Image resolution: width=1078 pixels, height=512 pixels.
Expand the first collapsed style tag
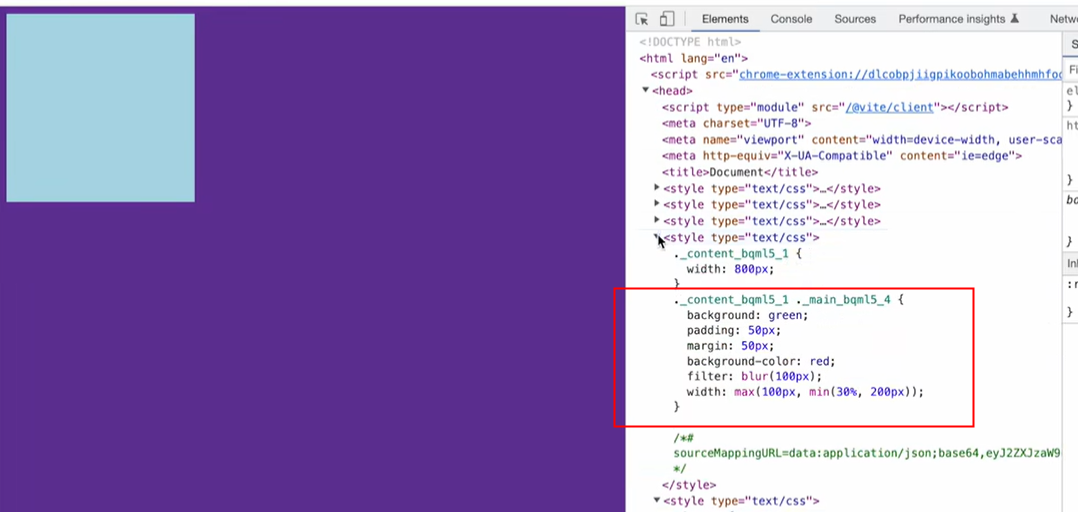[657, 188]
